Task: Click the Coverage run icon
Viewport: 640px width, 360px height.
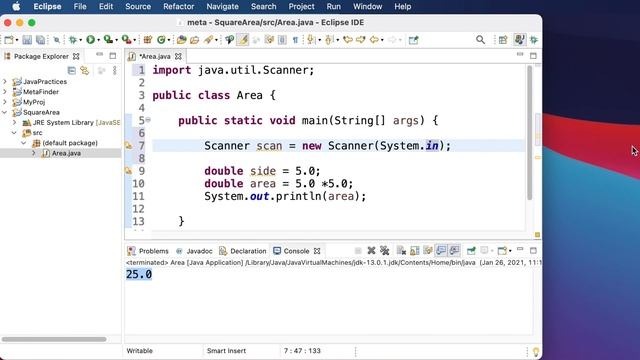Action: point(108,40)
